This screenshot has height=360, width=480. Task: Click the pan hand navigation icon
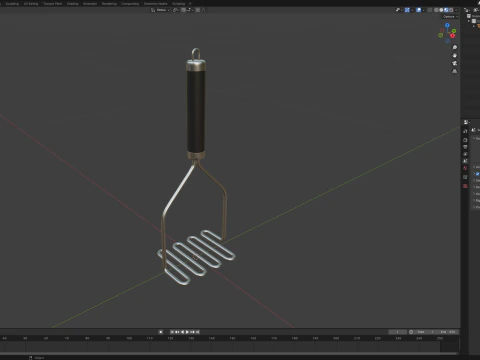click(x=454, y=55)
